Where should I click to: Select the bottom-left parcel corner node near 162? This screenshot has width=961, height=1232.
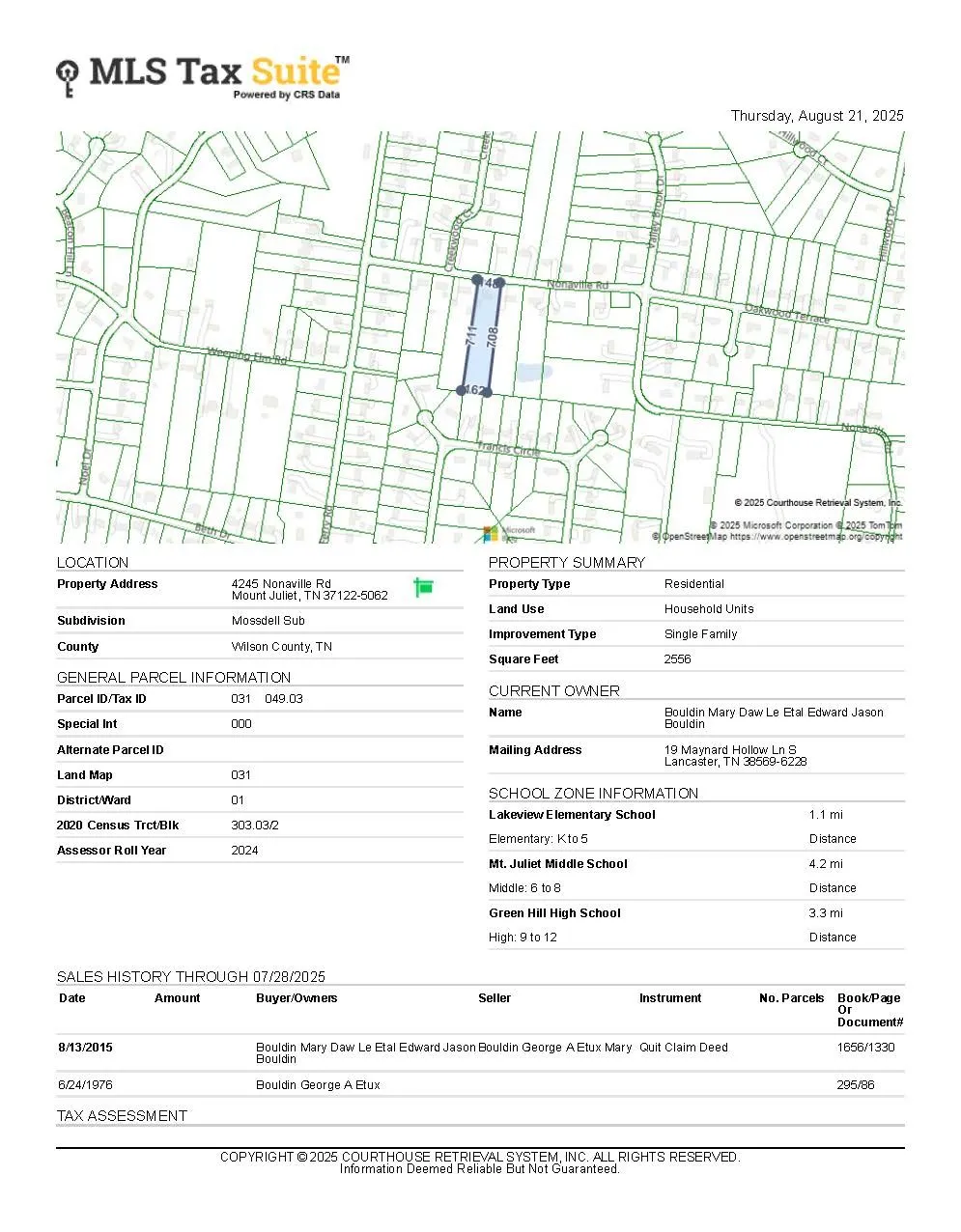pos(461,390)
